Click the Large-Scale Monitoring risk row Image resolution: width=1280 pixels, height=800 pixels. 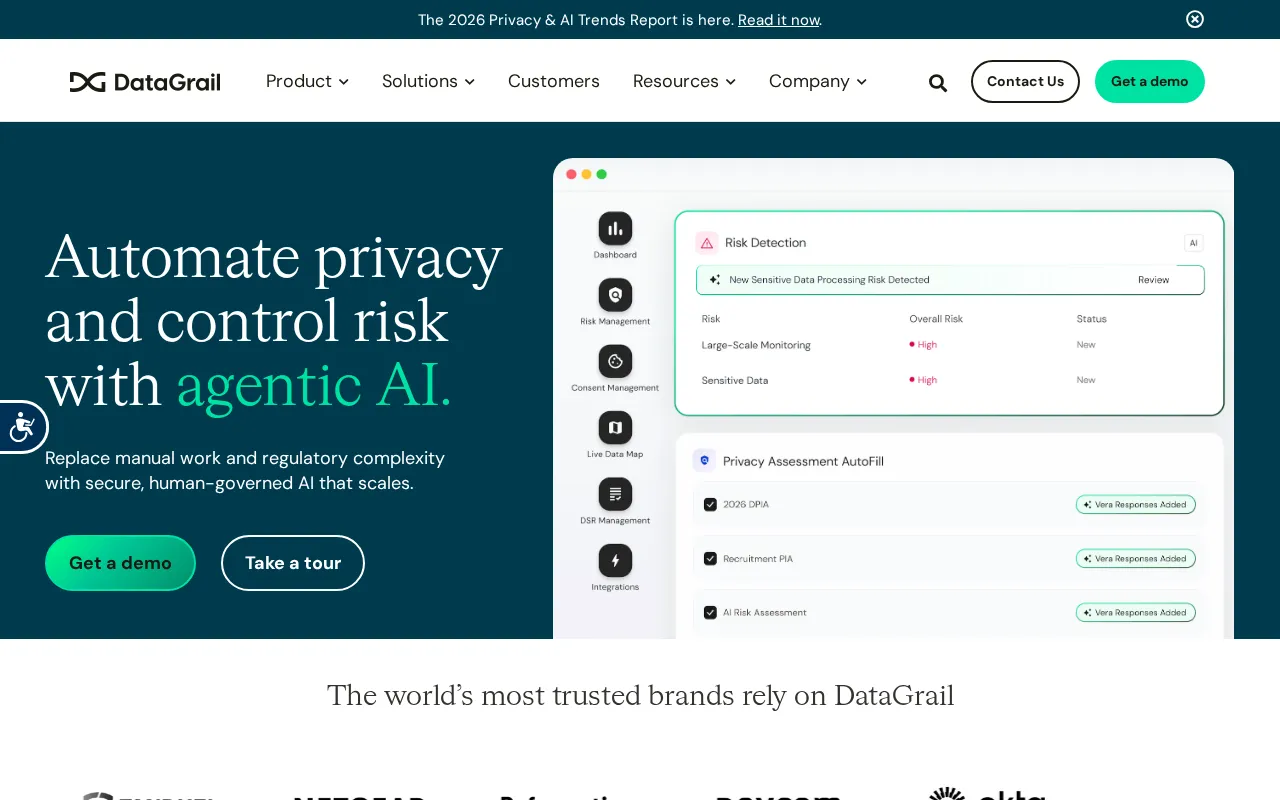(x=950, y=345)
